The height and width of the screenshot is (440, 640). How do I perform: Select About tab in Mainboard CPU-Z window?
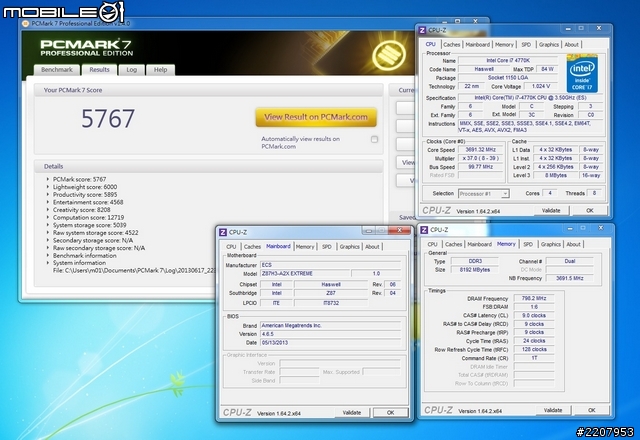coord(372,247)
